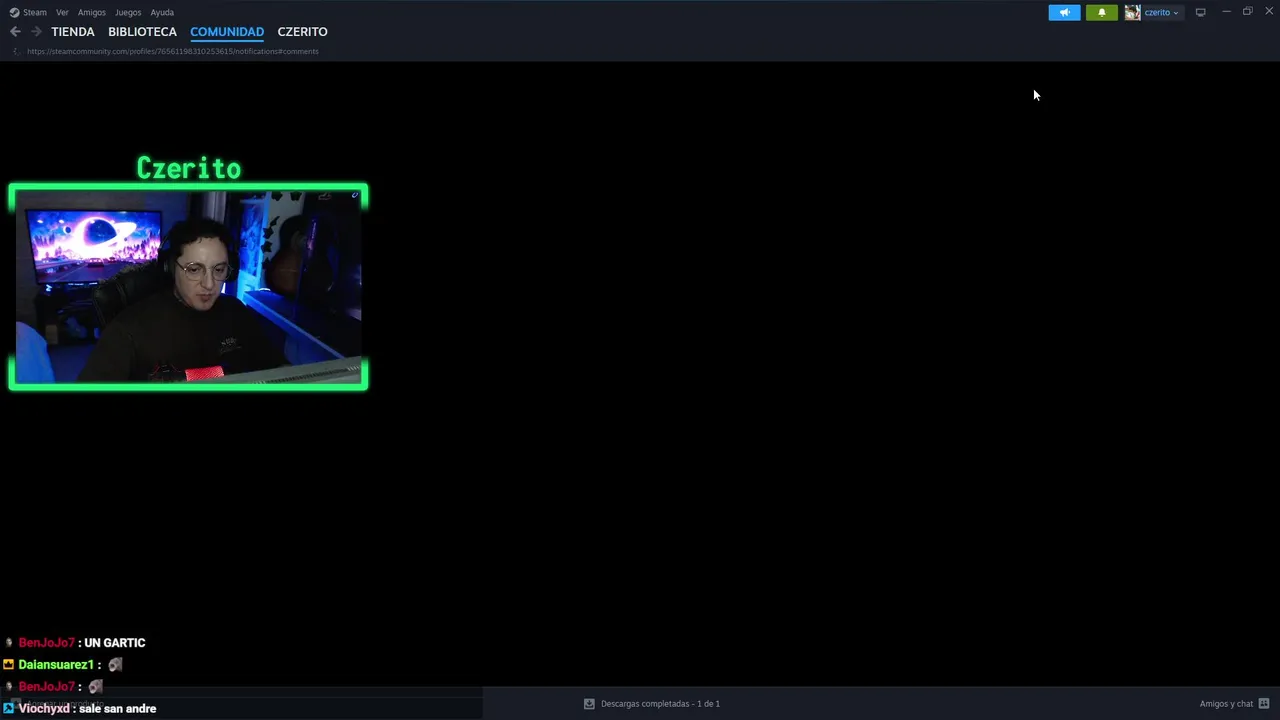Click the steamcommunity URL address text
The height and width of the screenshot is (720, 1280).
point(172,51)
